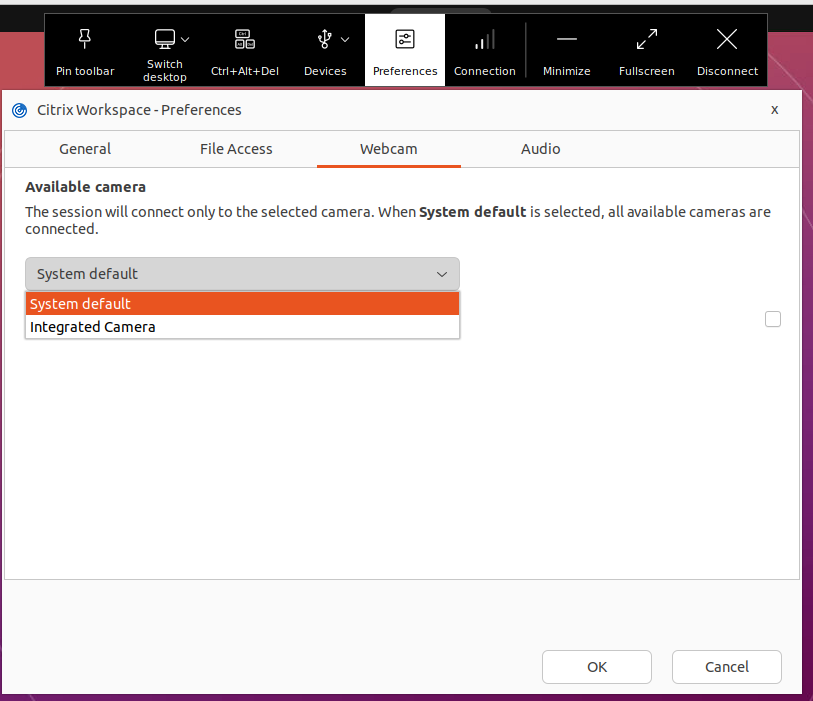
Task: Disconnect the session with X icon
Action: [727, 39]
